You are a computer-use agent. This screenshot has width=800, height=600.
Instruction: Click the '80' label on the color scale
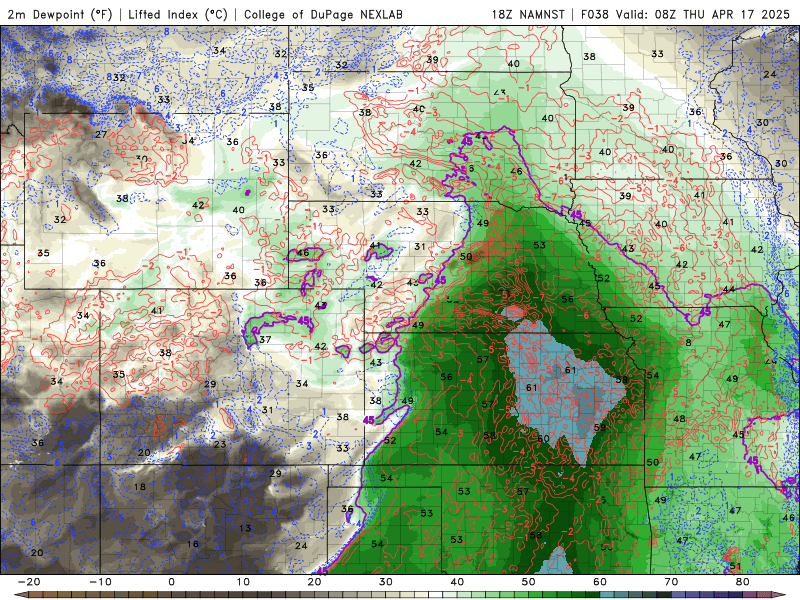743,582
